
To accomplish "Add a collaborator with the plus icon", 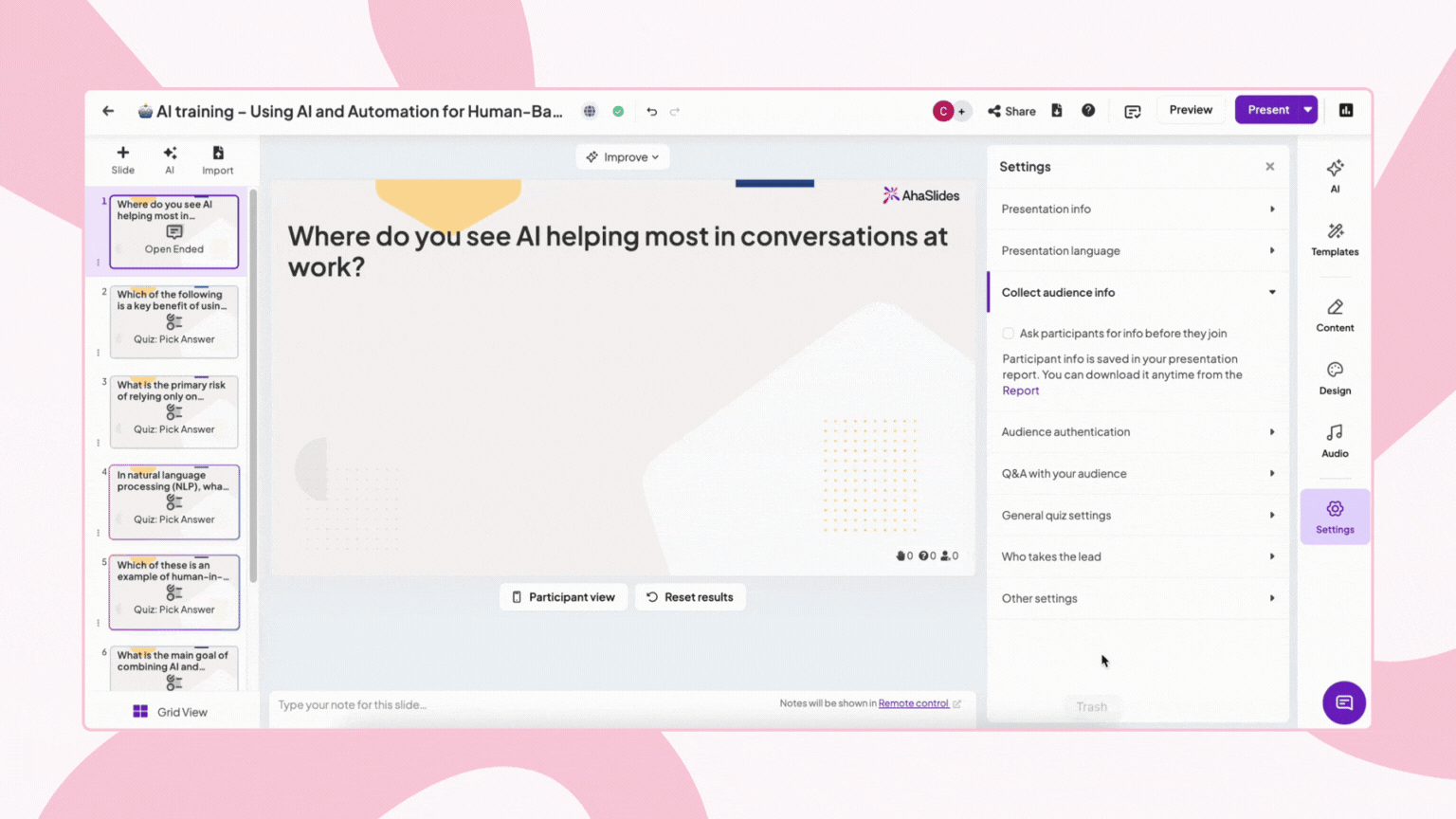I will coord(961,111).
